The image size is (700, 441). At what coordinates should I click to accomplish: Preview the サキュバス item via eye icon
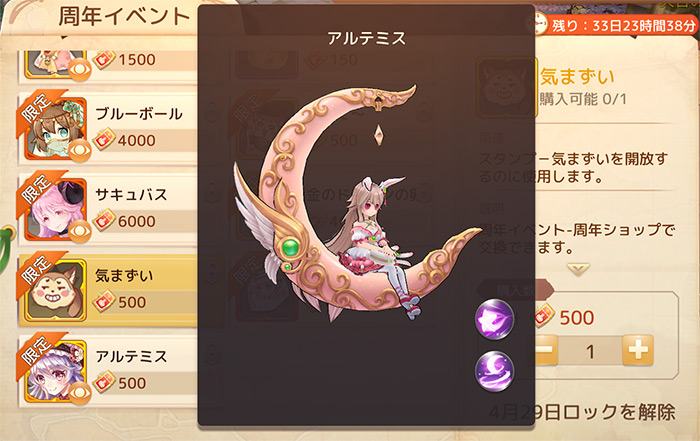click(80, 231)
